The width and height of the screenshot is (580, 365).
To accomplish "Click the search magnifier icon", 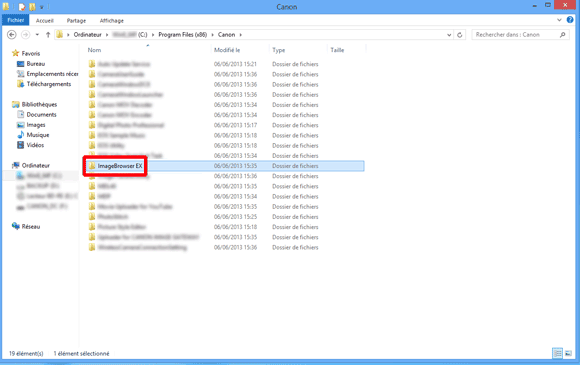I will [563, 35].
